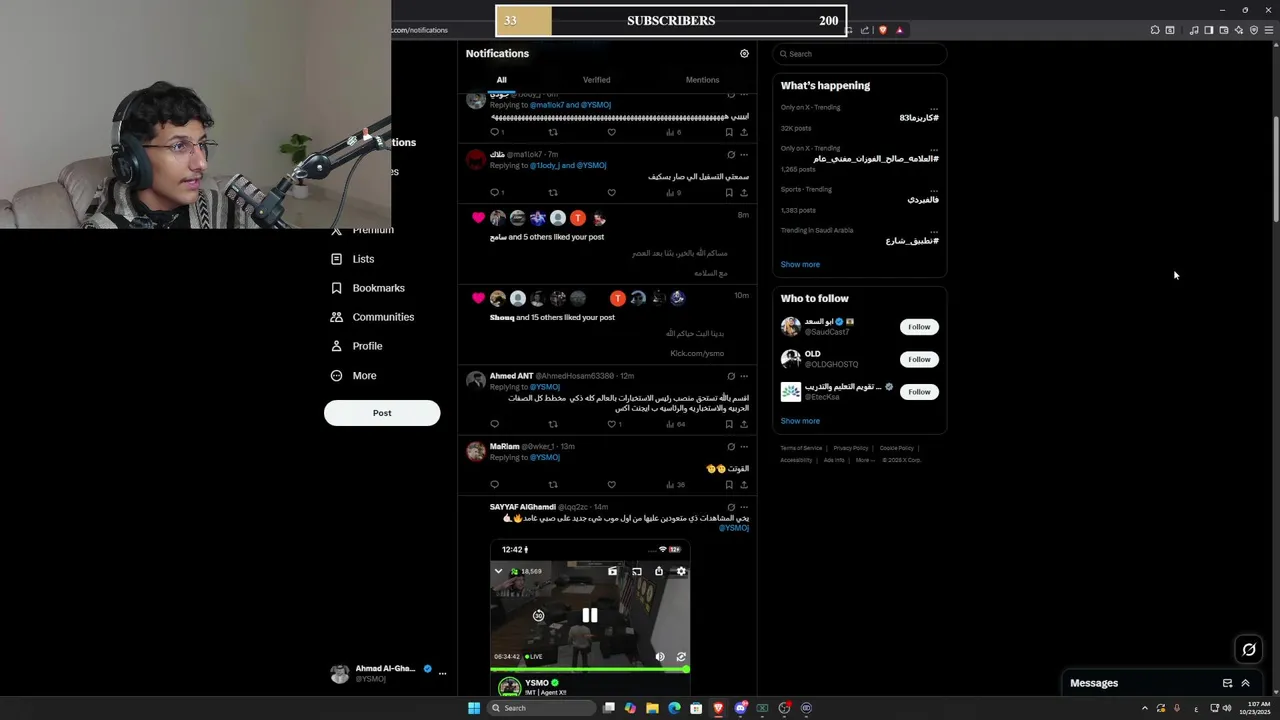Open the Kick.com/ysmo post text

click(x=697, y=354)
